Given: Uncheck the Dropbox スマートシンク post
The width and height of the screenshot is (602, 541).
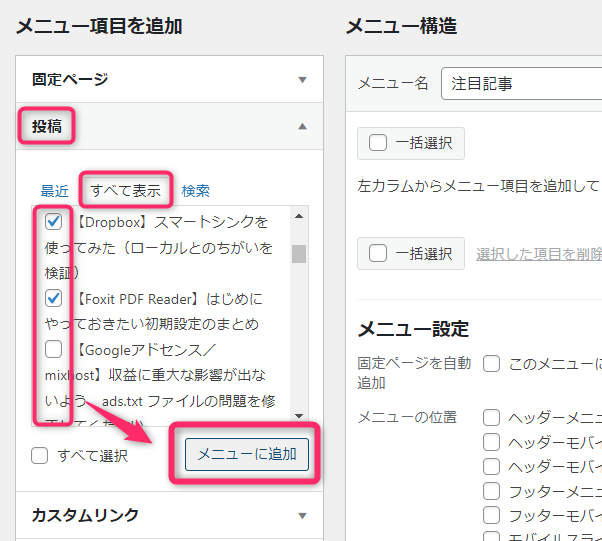Looking at the screenshot, I should pos(54,221).
